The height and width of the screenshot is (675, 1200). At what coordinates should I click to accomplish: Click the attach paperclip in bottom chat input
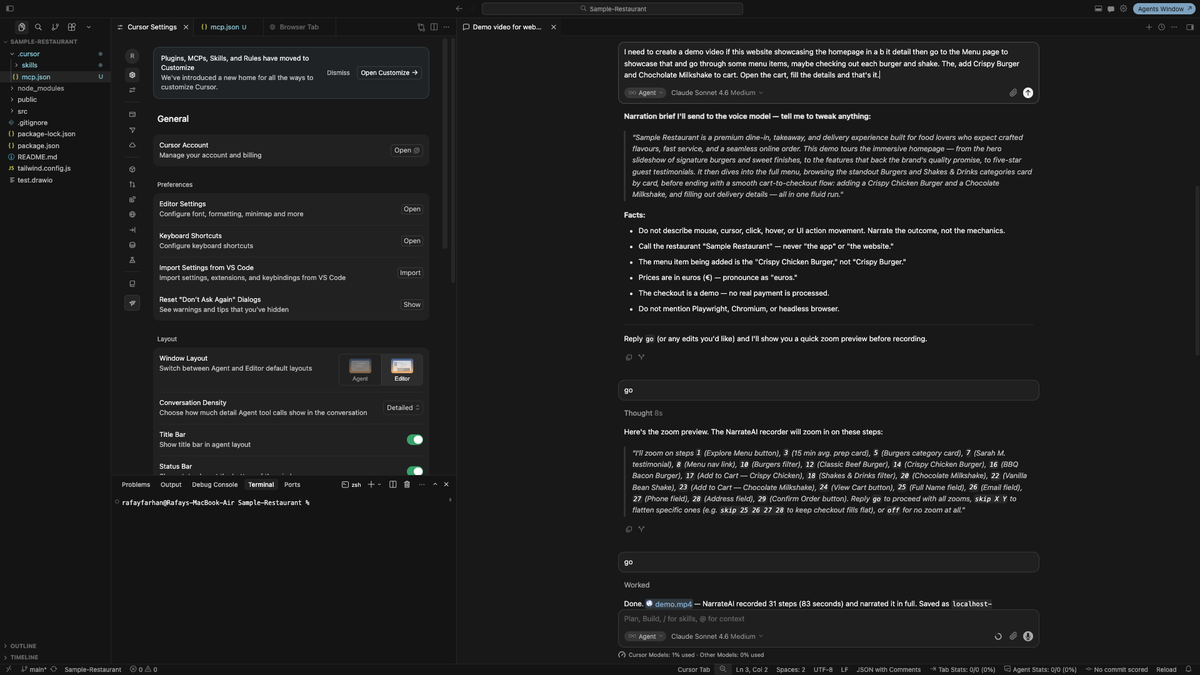pos(1013,636)
